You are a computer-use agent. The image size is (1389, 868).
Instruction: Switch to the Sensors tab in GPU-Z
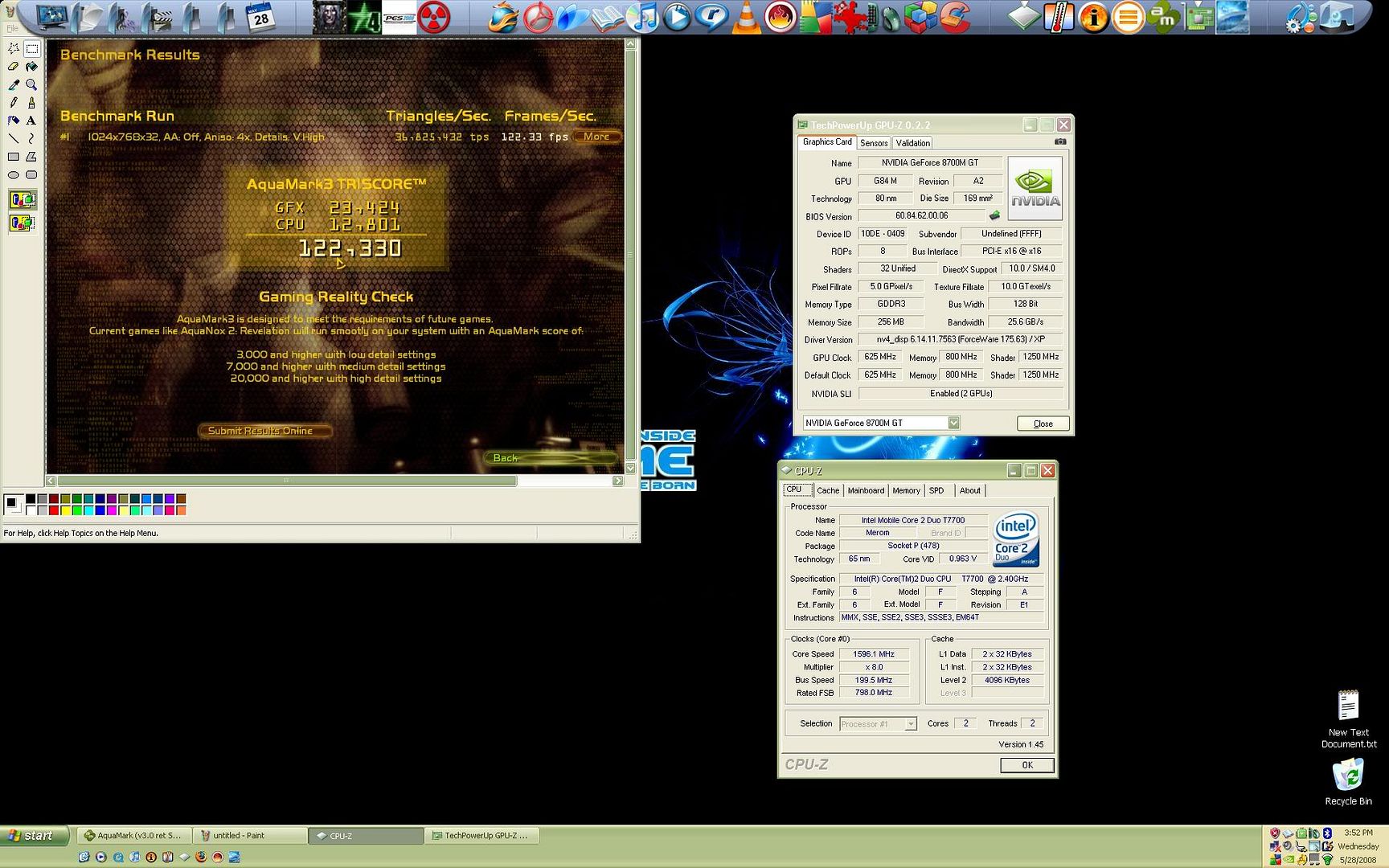[874, 143]
